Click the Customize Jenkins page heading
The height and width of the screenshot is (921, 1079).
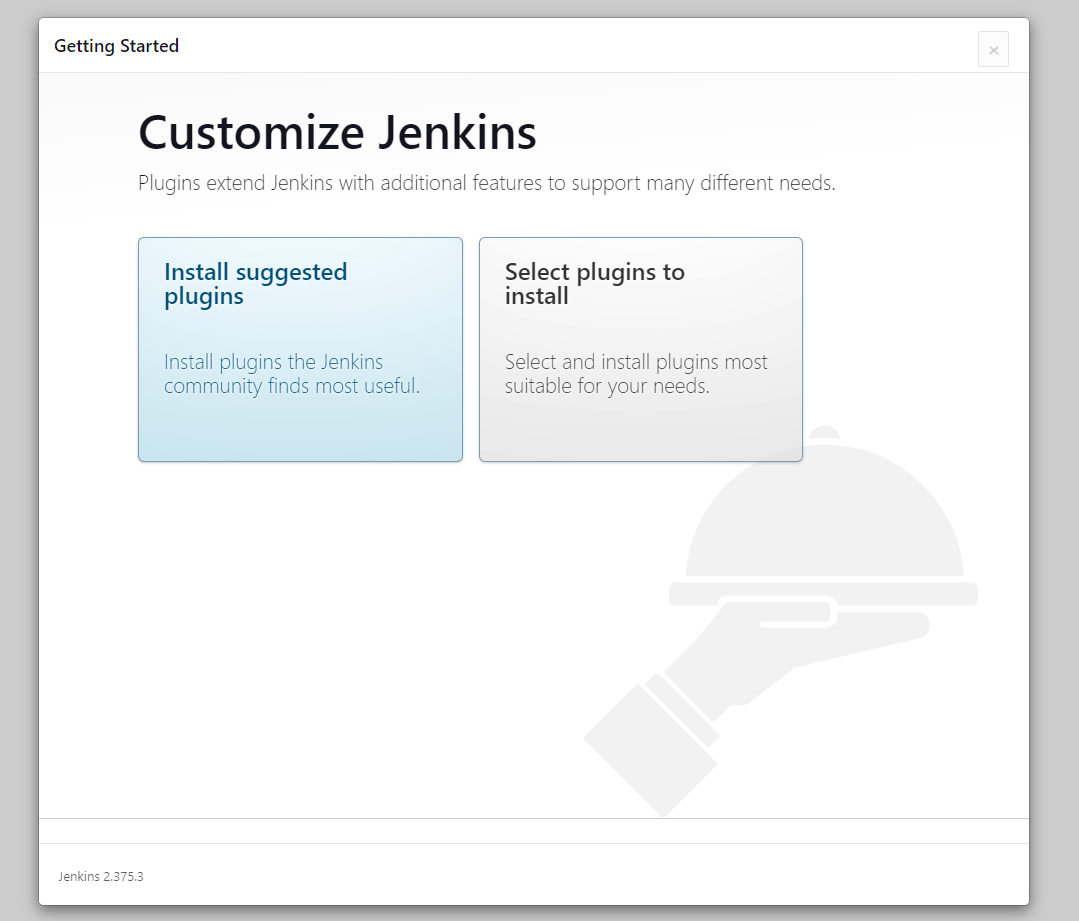click(x=337, y=132)
